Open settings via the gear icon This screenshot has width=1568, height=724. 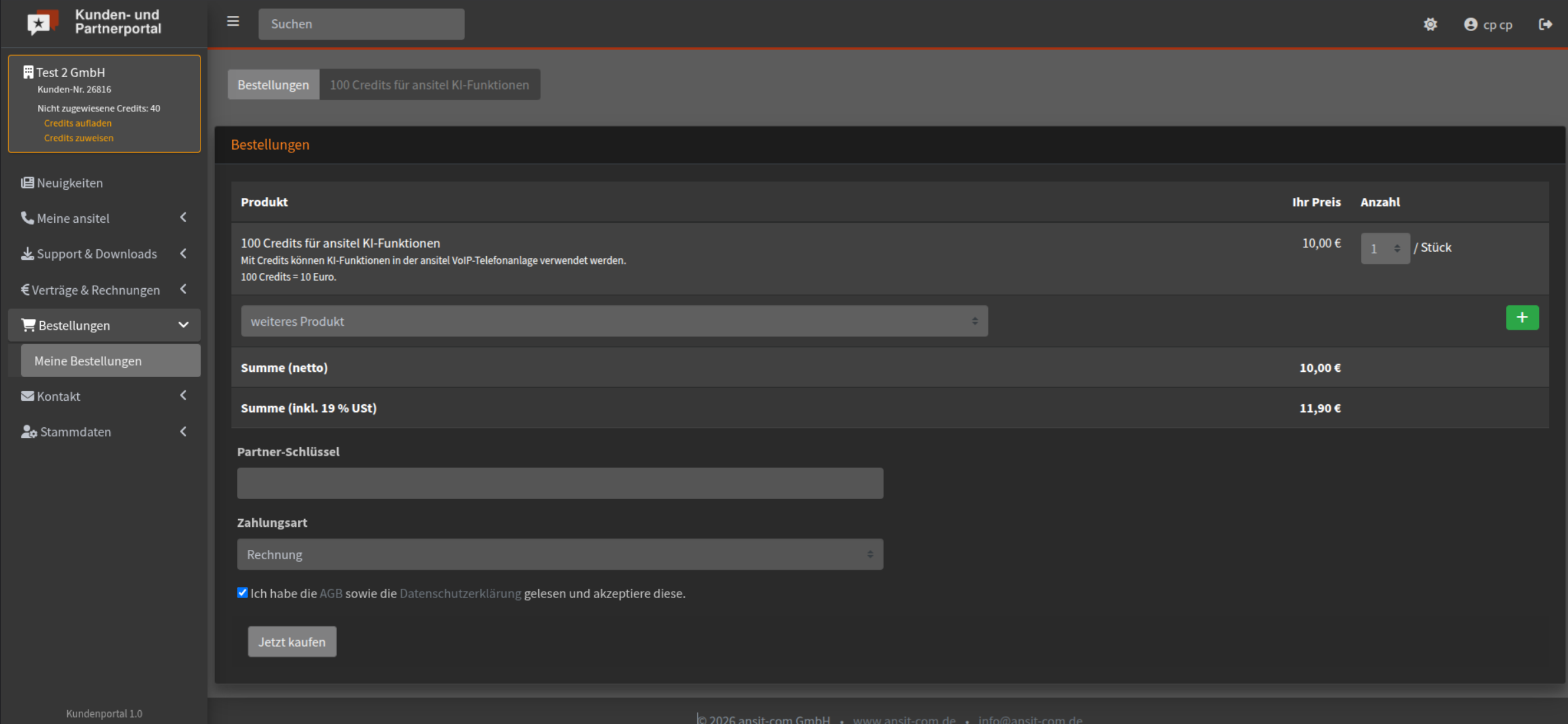tap(1430, 24)
